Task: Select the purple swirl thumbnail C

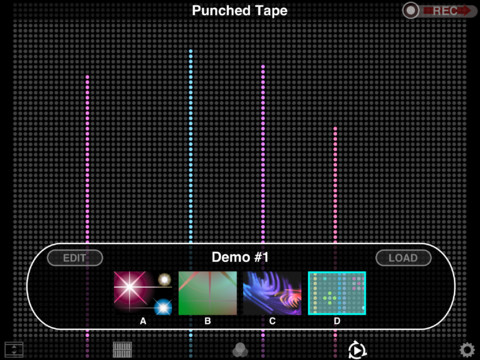Action: pyautogui.click(x=272, y=293)
